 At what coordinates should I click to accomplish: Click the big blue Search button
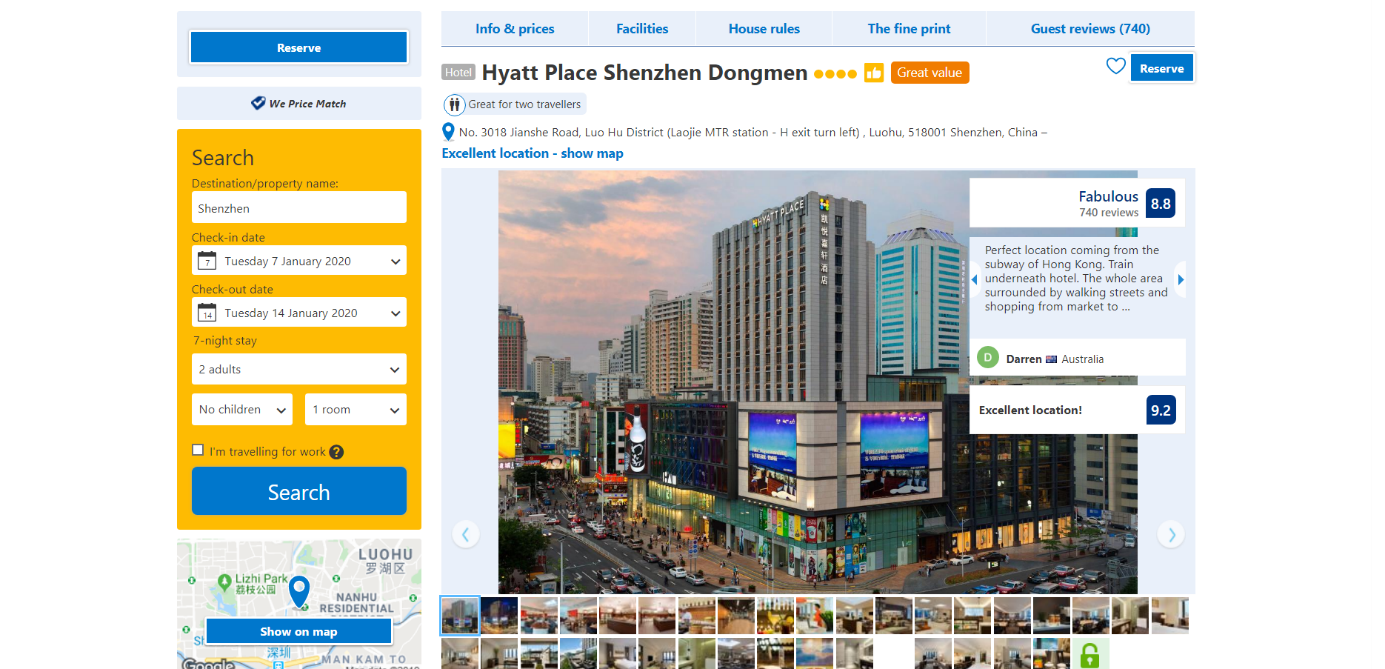coord(299,491)
